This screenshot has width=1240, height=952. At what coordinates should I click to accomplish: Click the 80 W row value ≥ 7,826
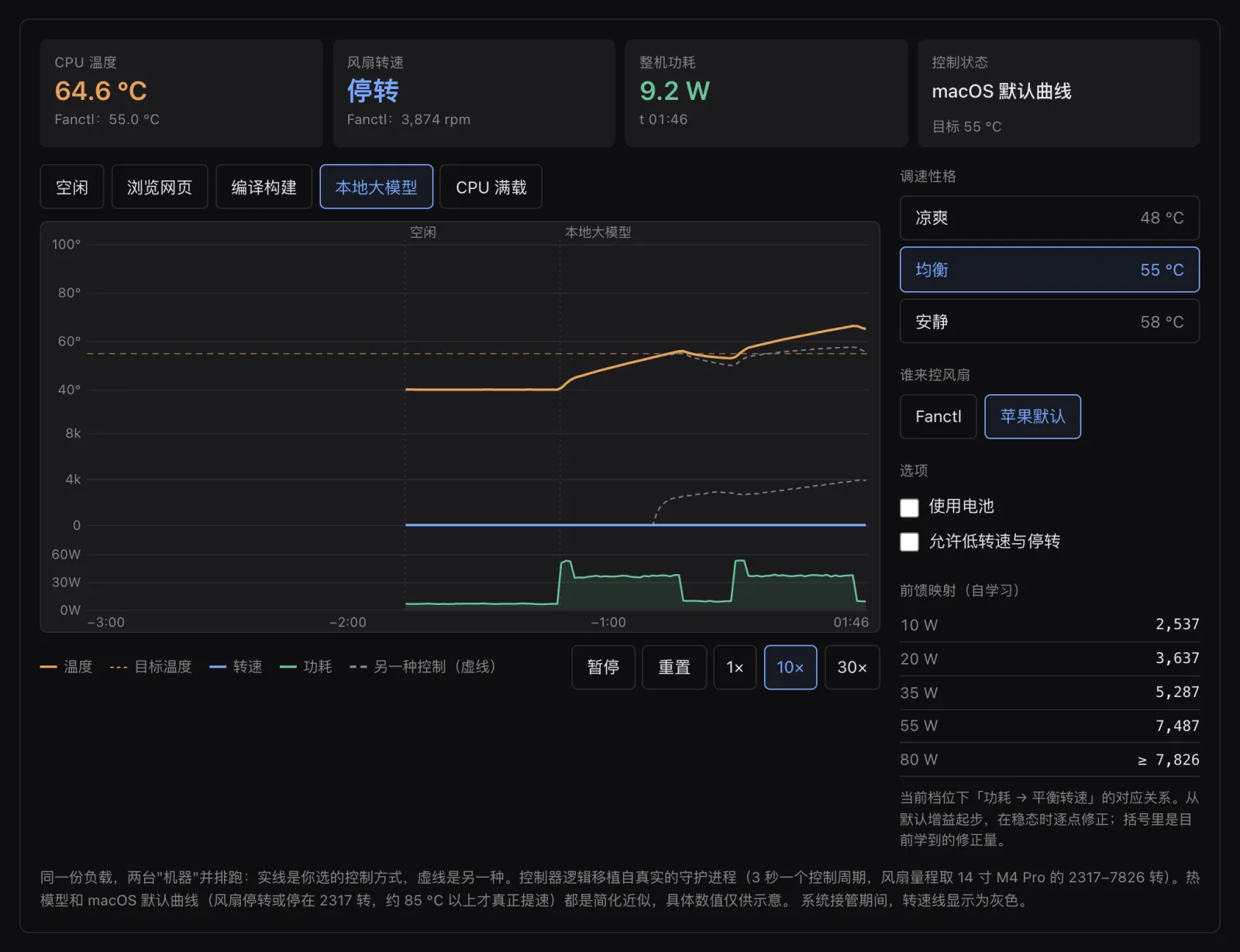[1169, 760]
